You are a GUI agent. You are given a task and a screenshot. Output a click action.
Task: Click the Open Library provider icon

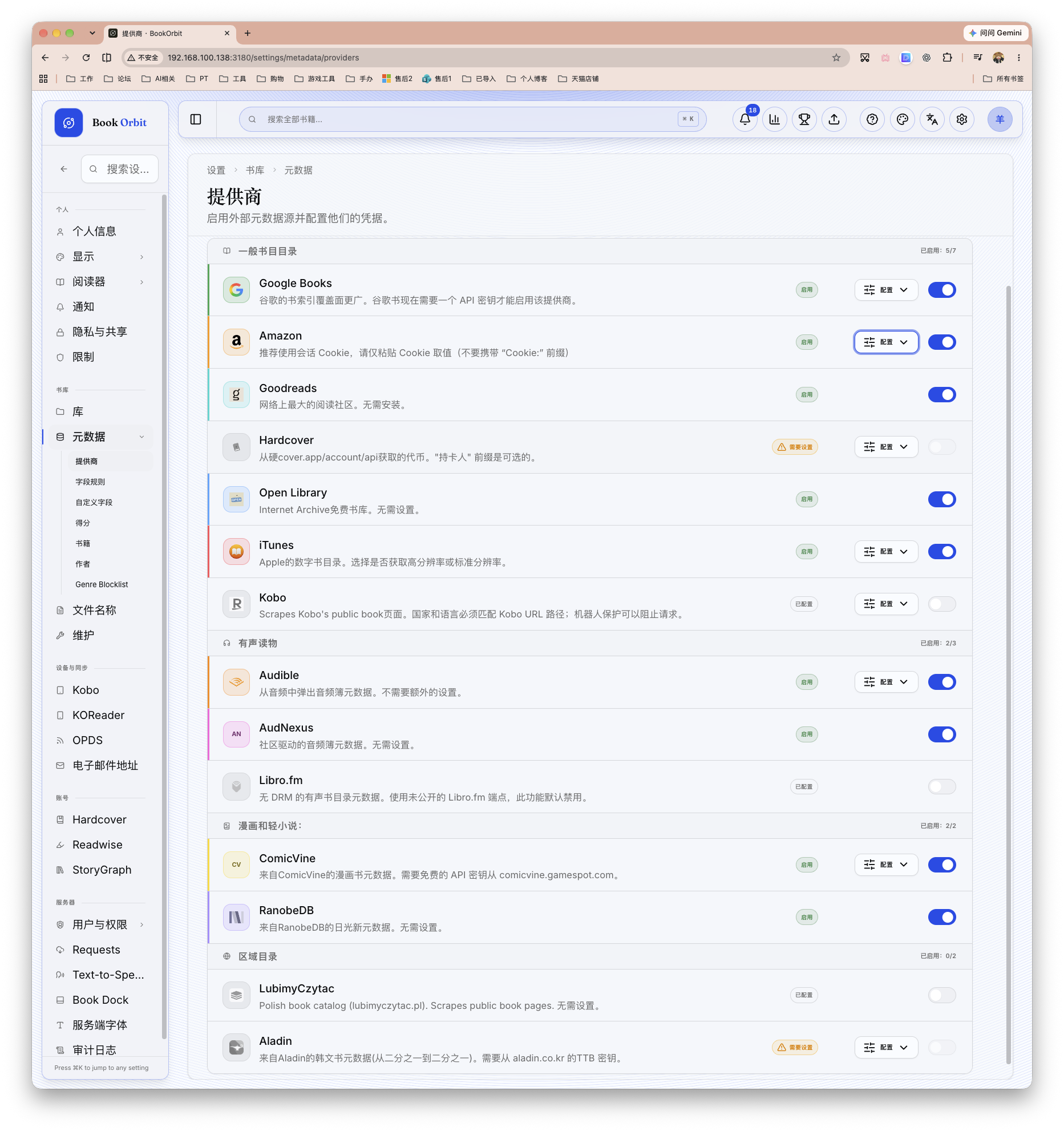(236, 499)
